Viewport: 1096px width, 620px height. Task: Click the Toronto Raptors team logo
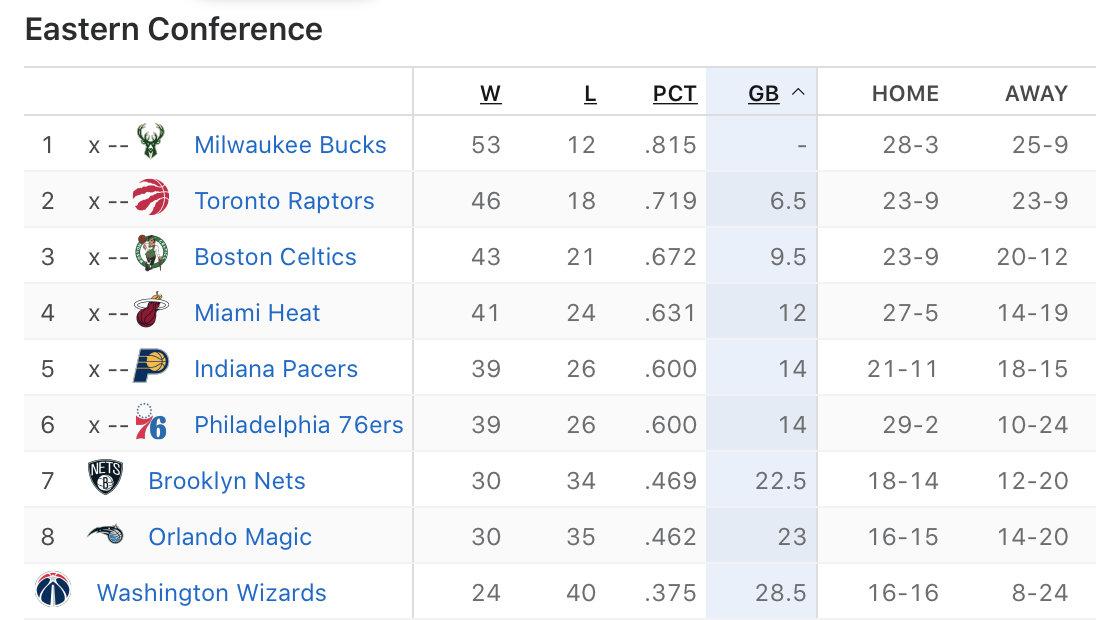point(151,197)
